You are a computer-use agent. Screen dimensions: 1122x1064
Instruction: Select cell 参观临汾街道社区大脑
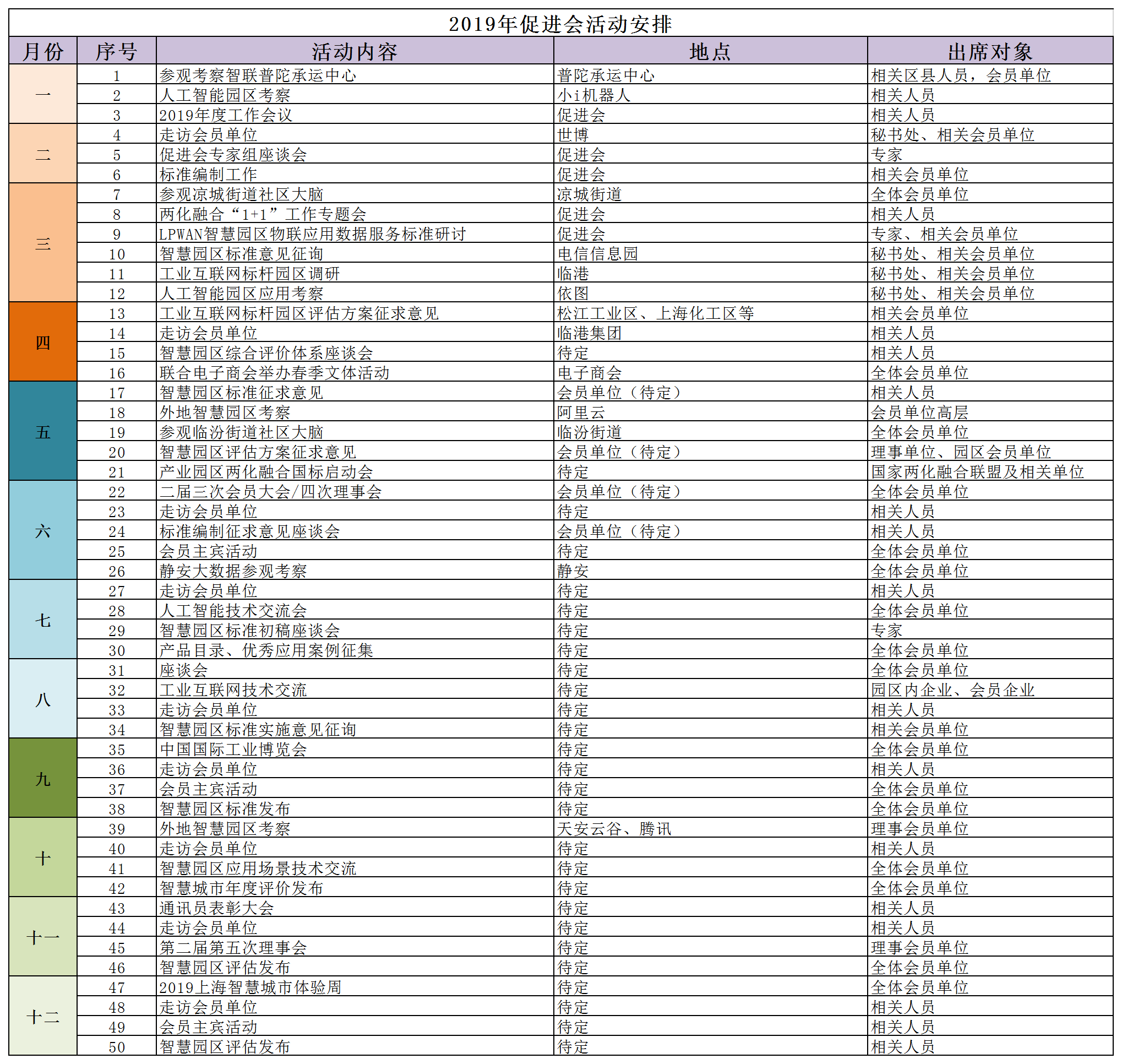355,432
